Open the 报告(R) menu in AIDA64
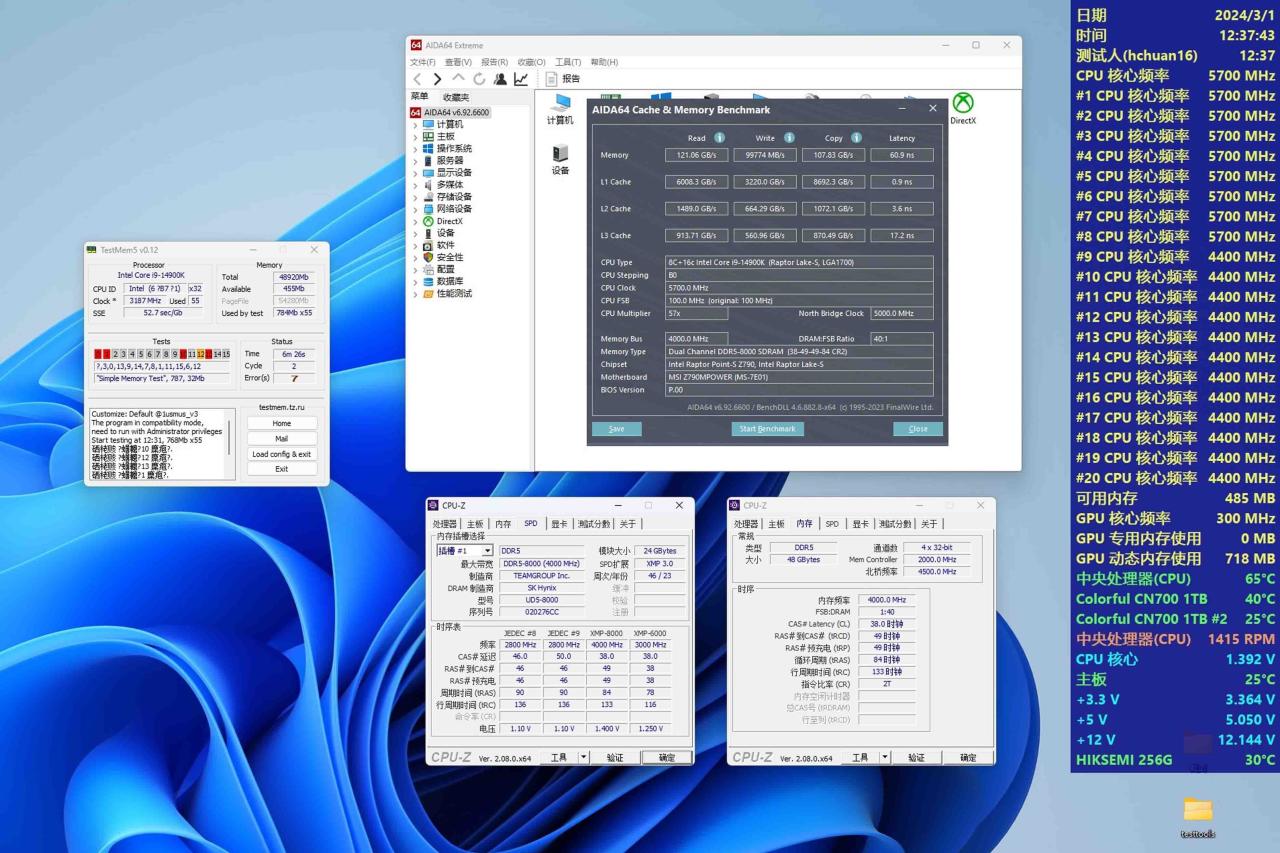The height and width of the screenshot is (853, 1280). 495,62
